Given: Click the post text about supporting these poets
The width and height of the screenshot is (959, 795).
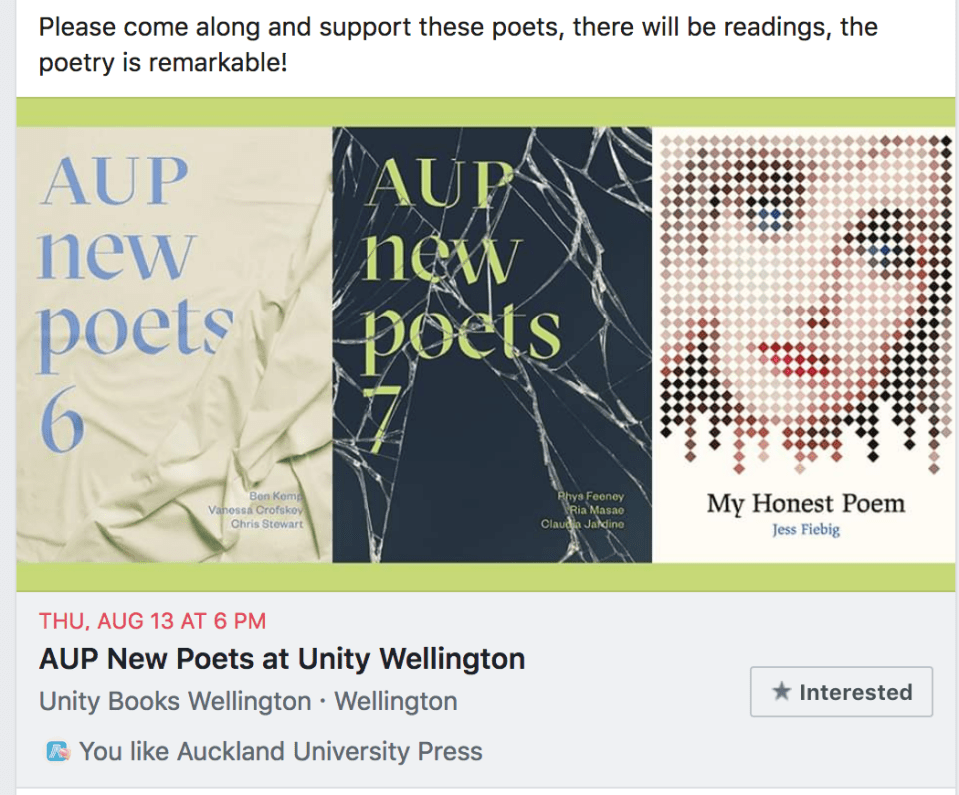Looking at the screenshot, I should 458,45.
